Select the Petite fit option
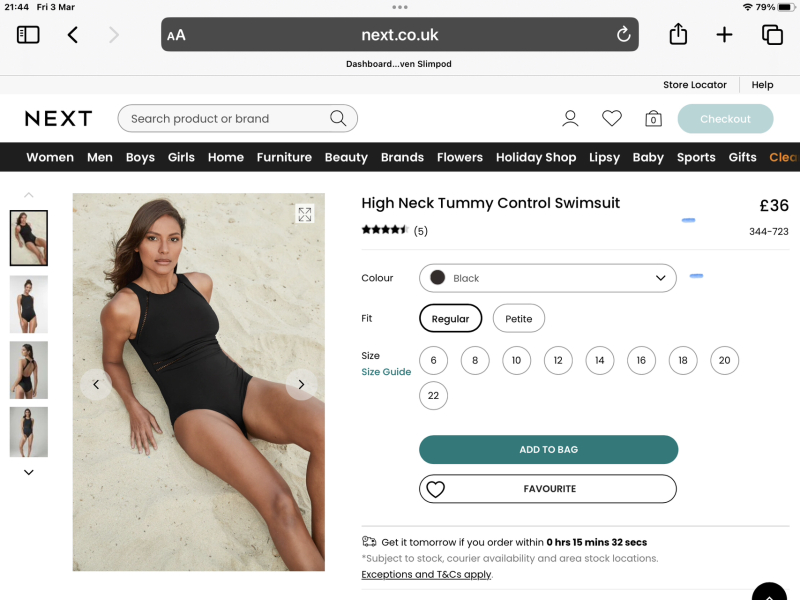800x600 pixels. pos(519,318)
